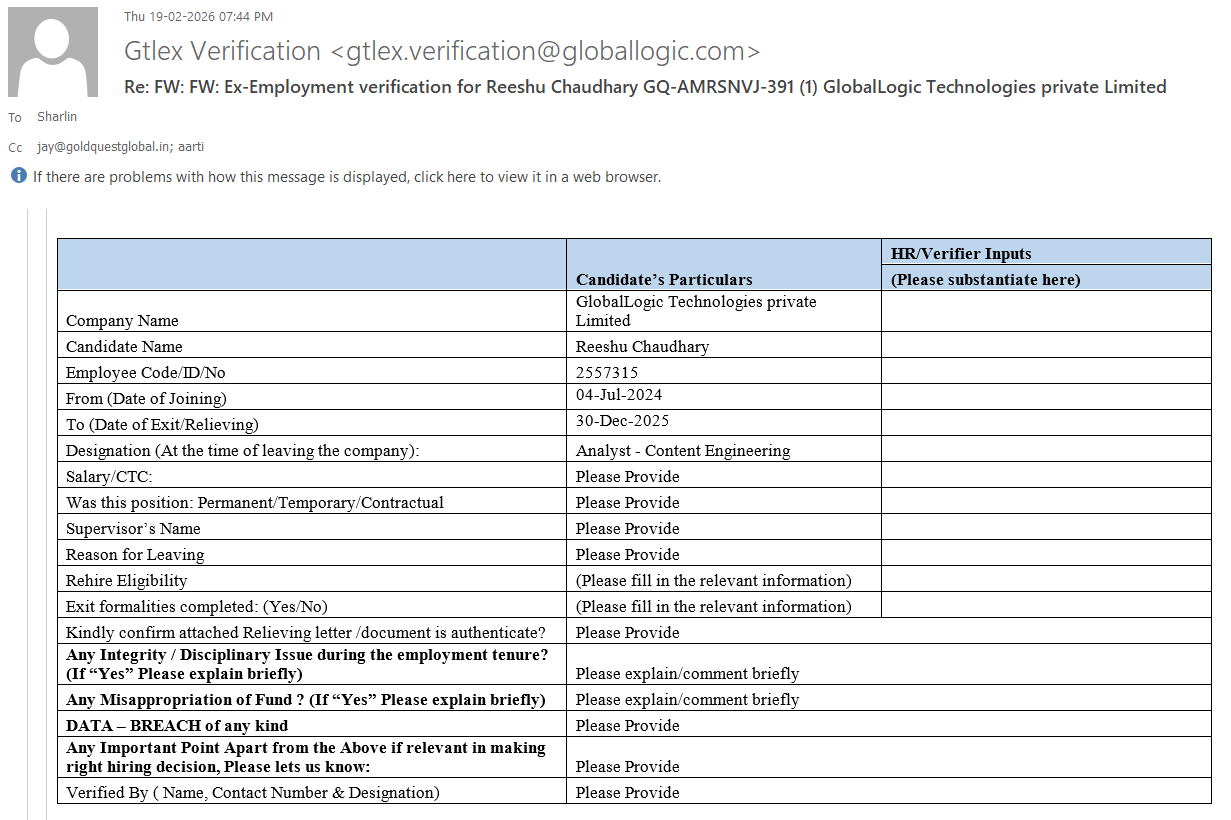Click the empty verifier cell for Salary/CTC row
This screenshot has width=1231, height=820.
[x=1045, y=476]
